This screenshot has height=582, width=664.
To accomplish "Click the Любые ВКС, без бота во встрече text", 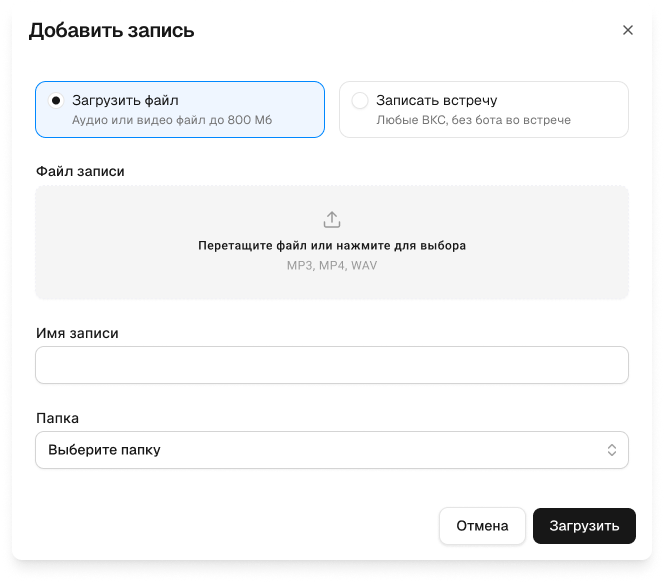I will [x=473, y=120].
